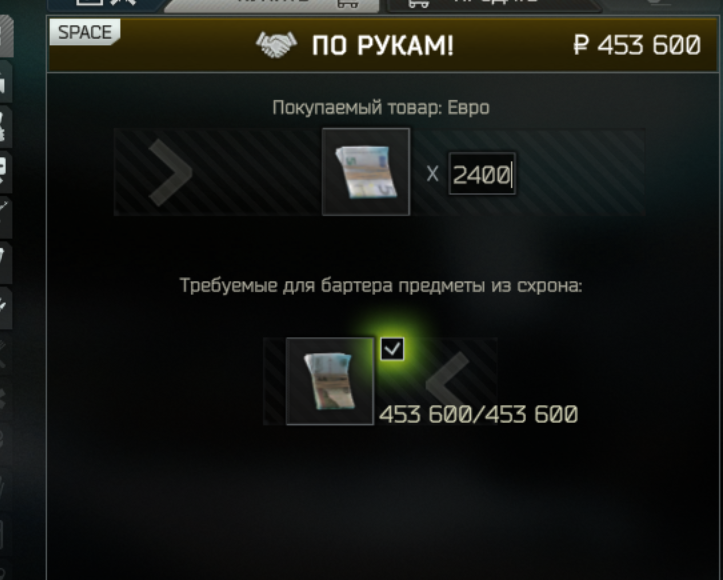
Task: Click the SPACE hotkey label
Action: tap(85, 32)
